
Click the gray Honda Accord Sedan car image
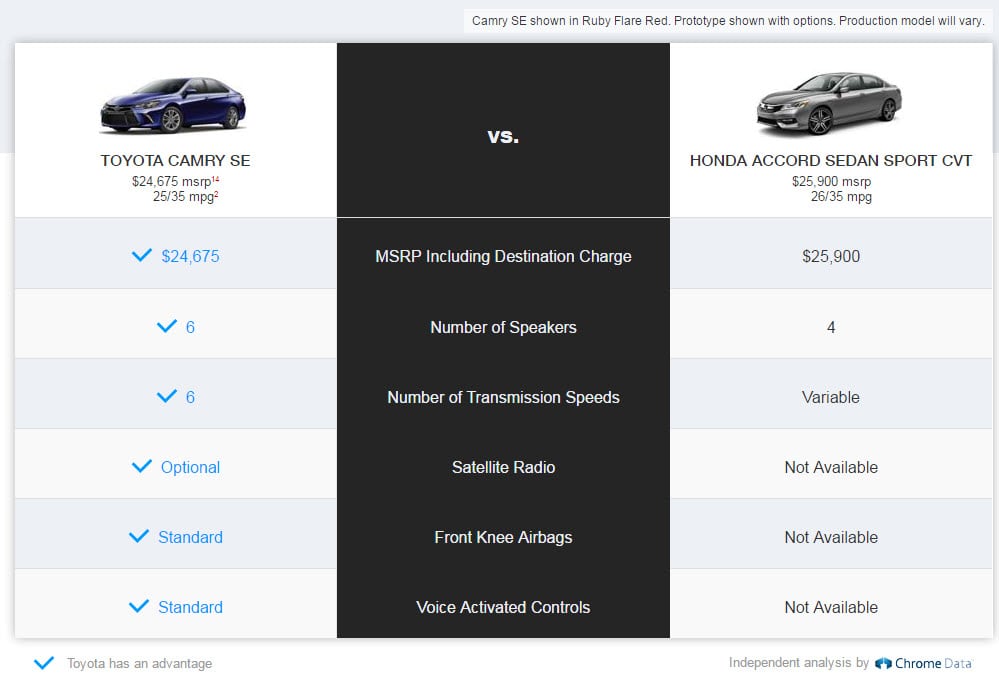829,104
